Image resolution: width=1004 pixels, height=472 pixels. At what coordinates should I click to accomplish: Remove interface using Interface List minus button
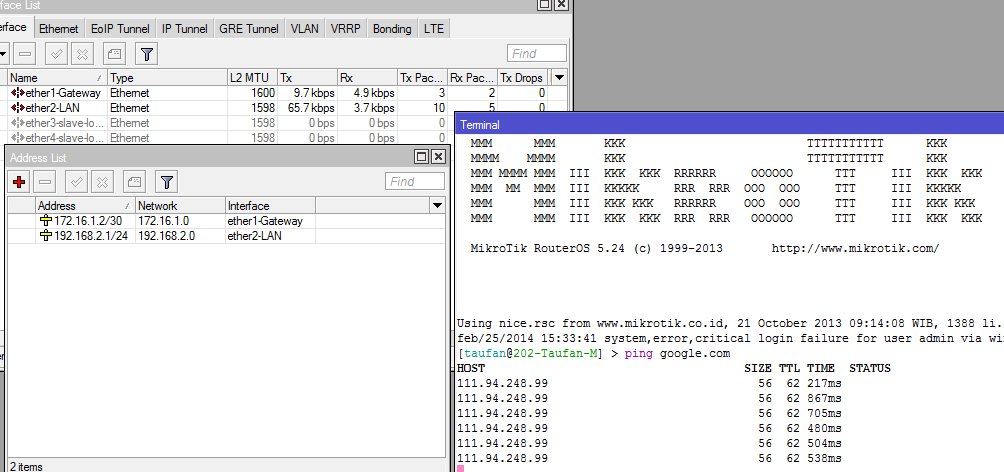[25, 54]
